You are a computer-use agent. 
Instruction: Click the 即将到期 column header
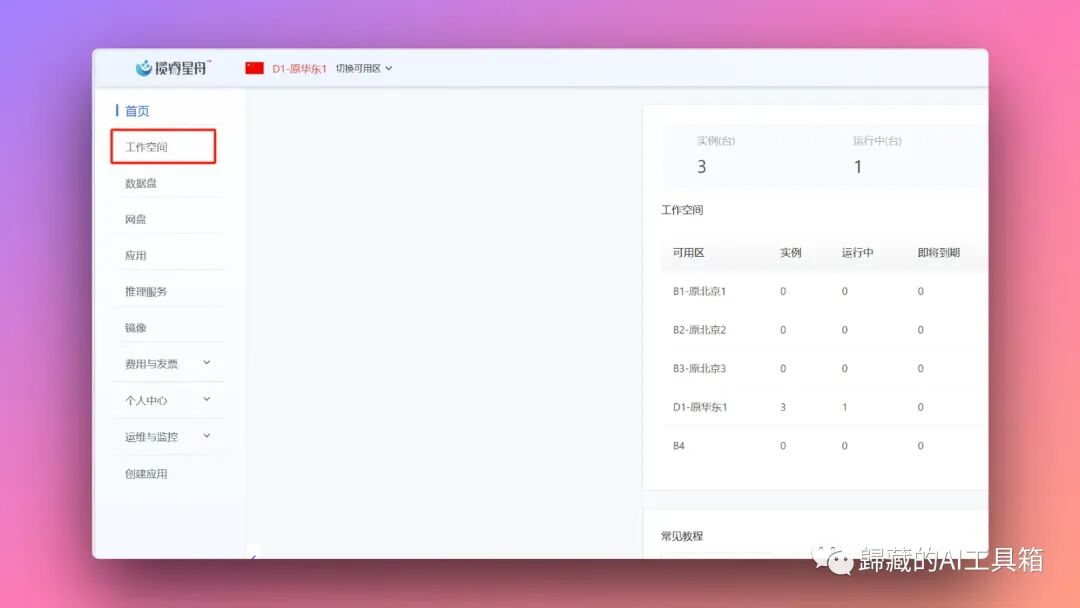(939, 253)
